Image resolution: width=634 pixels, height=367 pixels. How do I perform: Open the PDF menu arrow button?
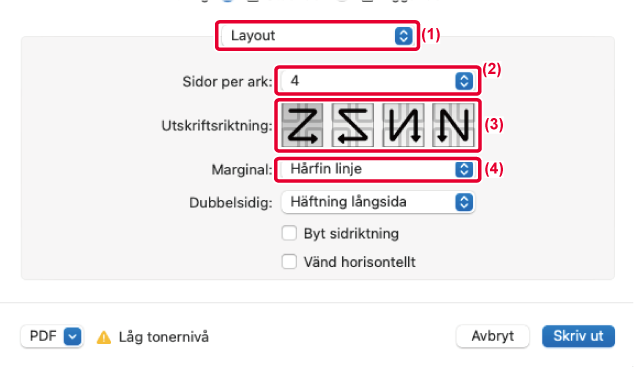click(72, 336)
